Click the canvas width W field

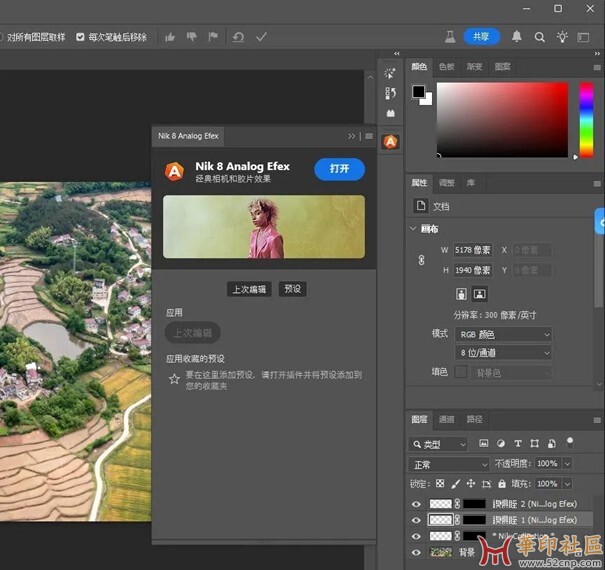(472, 250)
